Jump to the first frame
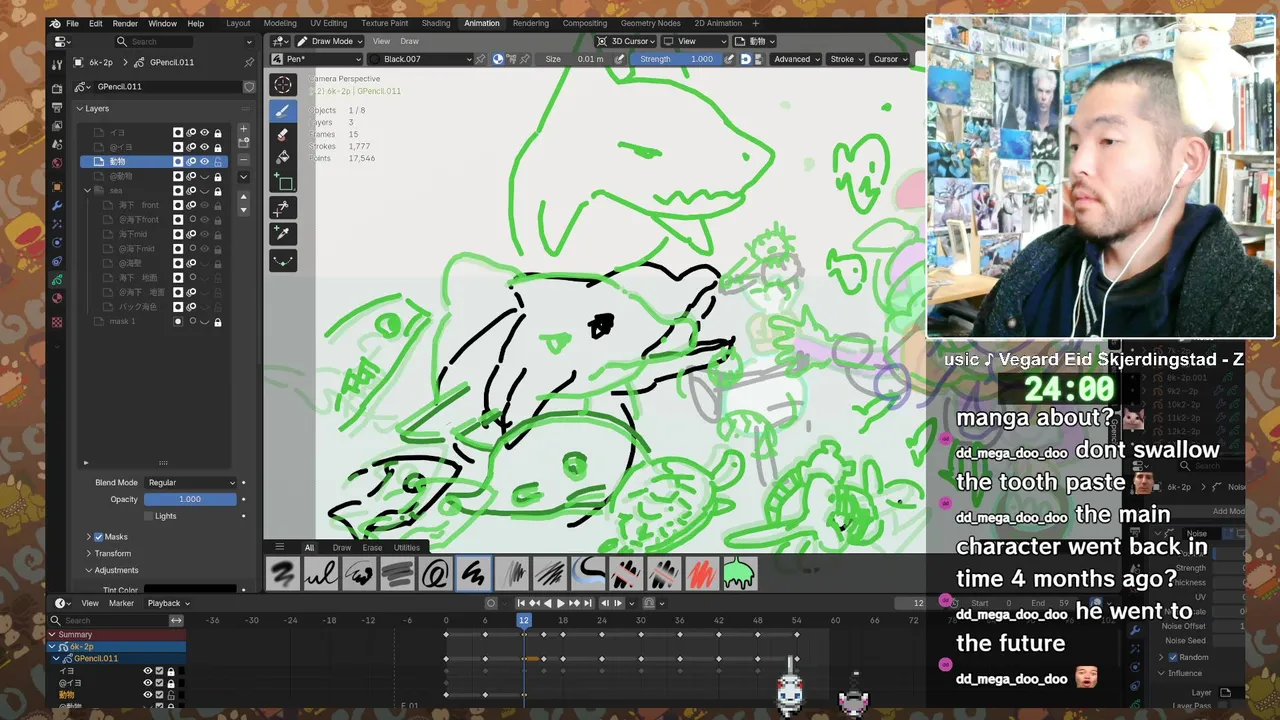1280x720 pixels. coord(521,603)
